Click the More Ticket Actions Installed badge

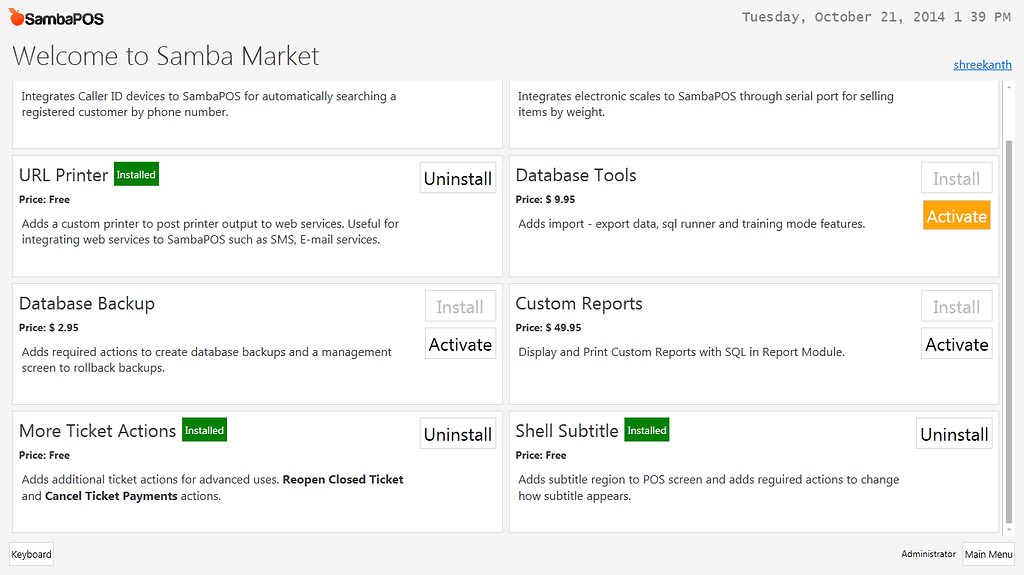[204, 431]
